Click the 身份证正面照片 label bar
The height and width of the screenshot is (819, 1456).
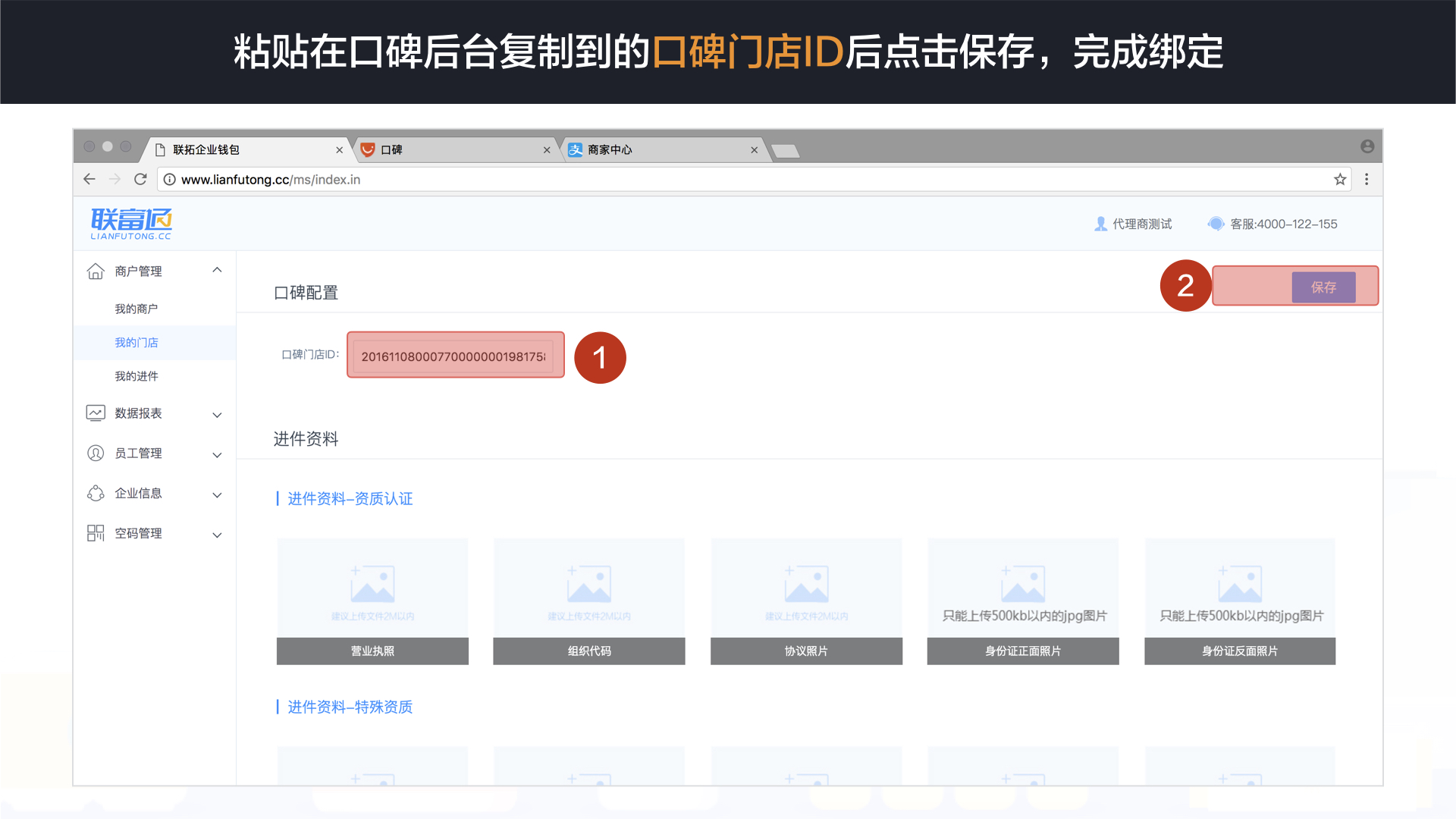[1023, 651]
